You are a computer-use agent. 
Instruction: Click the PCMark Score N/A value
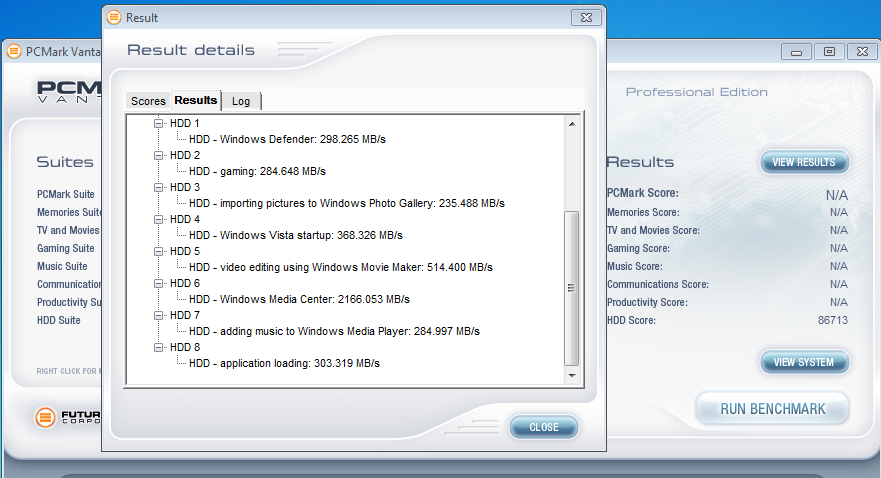pyautogui.click(x=837, y=195)
